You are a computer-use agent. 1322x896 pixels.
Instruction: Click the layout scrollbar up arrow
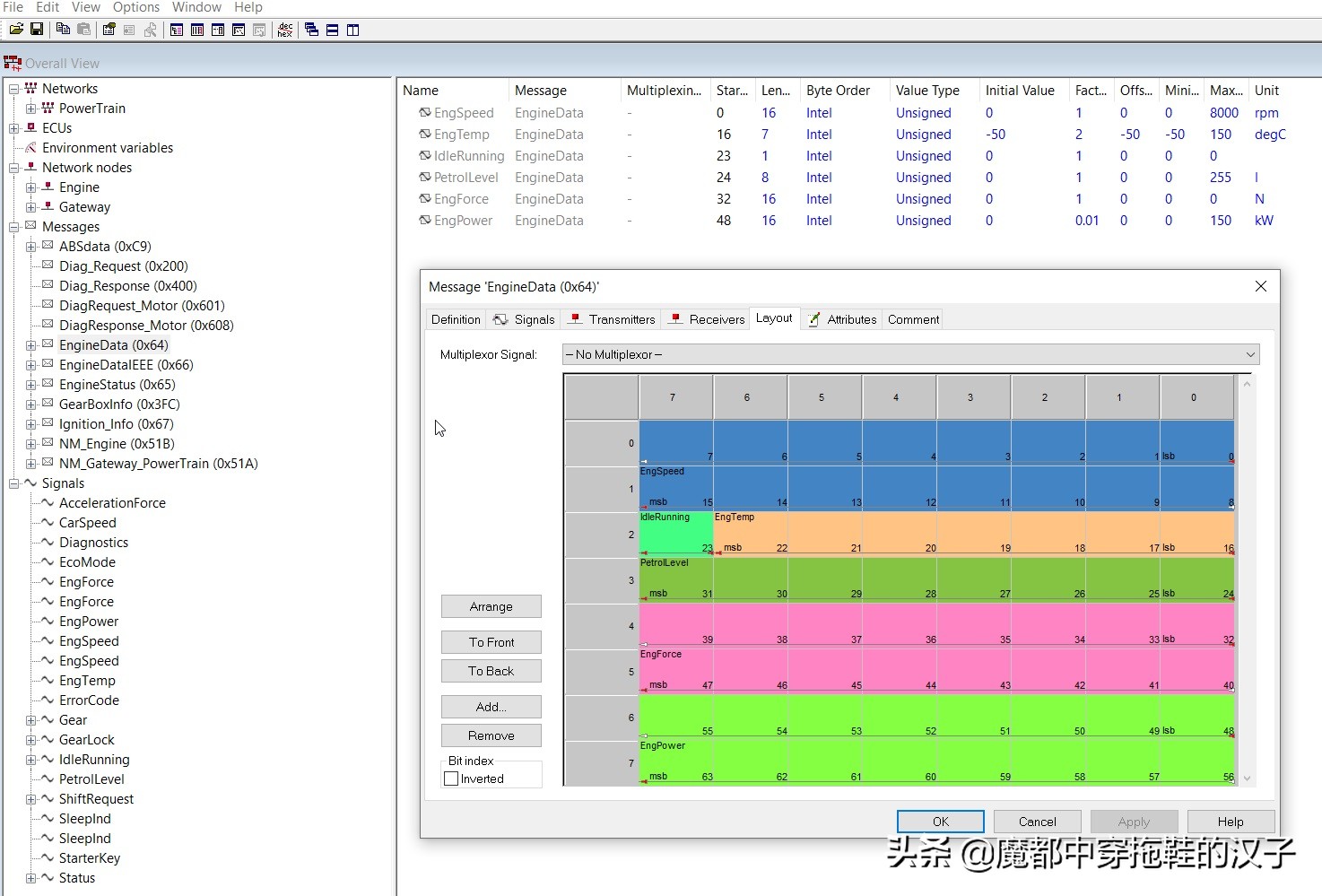click(x=1247, y=383)
